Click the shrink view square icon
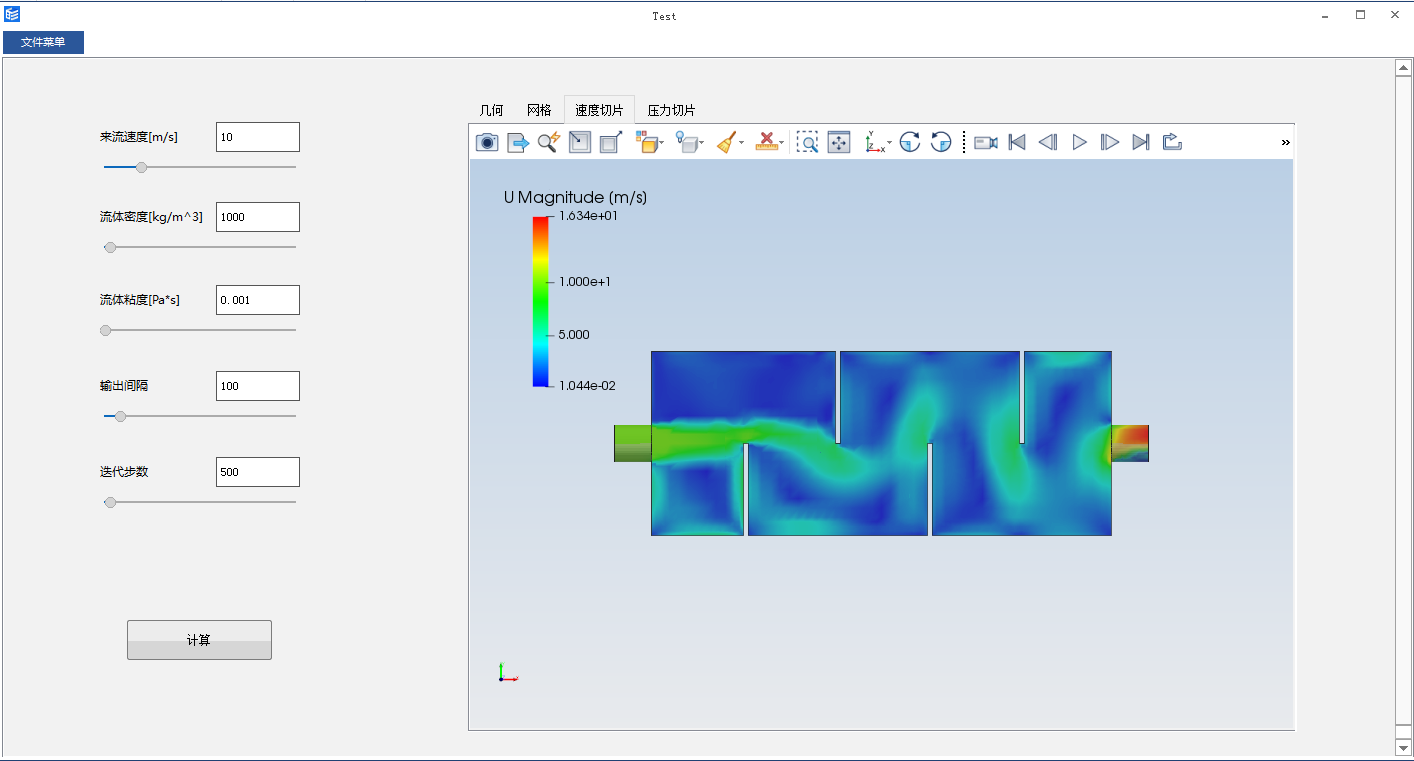 580,142
